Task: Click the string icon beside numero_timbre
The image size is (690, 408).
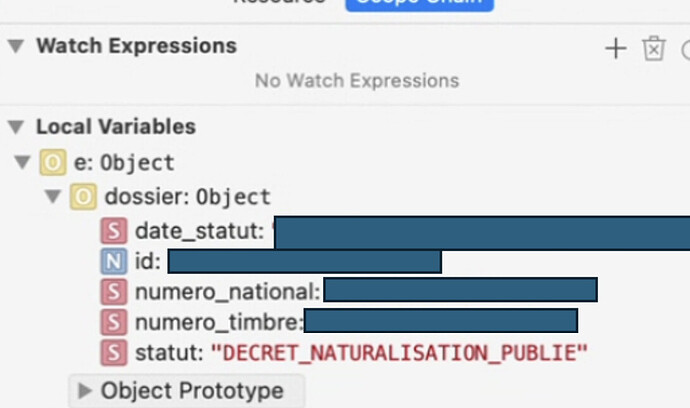Action: pyautogui.click(x=114, y=322)
